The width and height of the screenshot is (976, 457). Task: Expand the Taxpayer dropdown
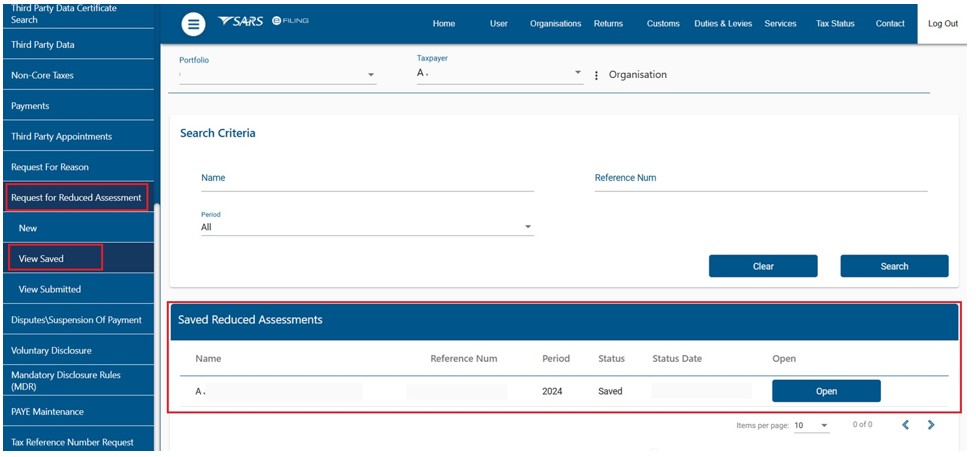pos(500,73)
